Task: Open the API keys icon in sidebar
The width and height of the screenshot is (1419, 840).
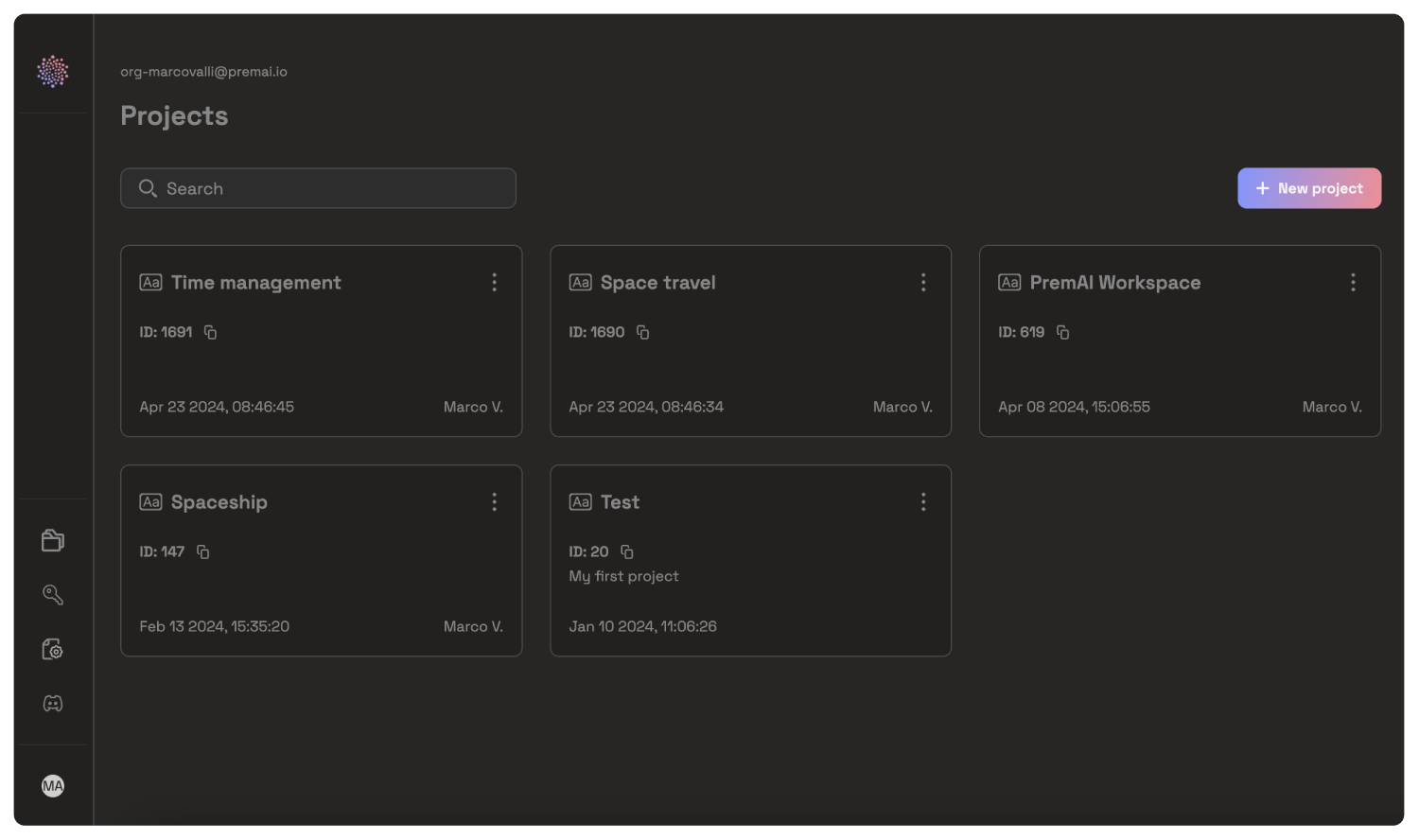Action: 53,595
